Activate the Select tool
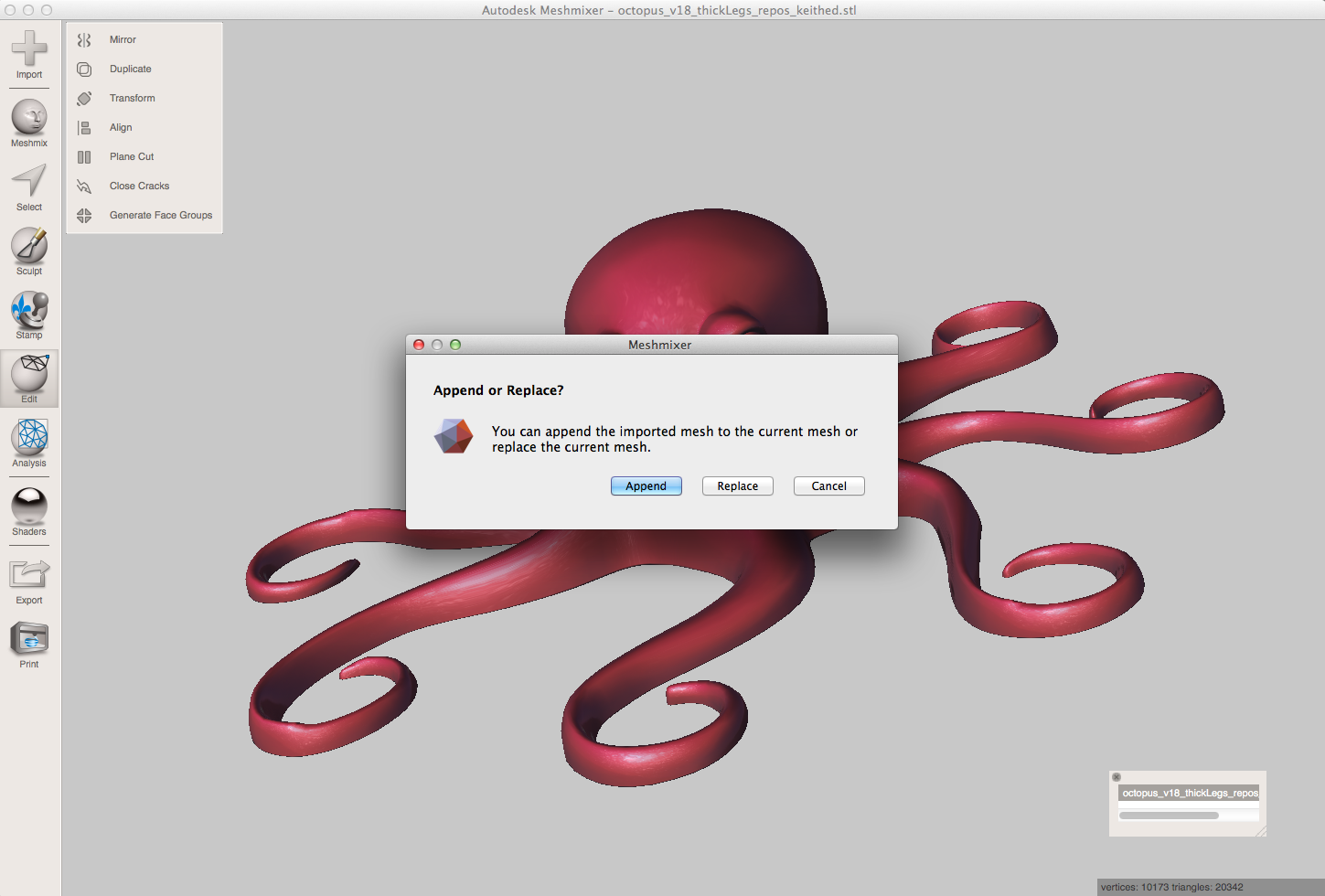The height and width of the screenshot is (896, 1325). (28, 186)
